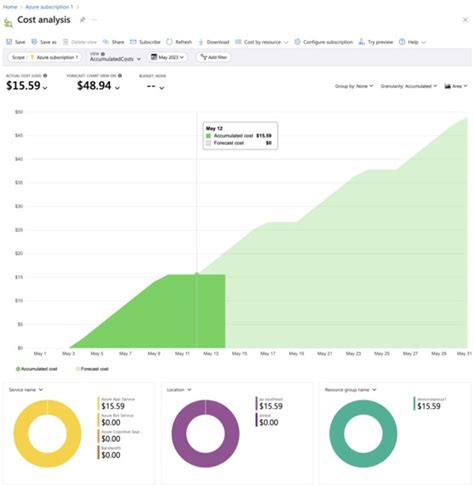Viewport: 474px width, 487px height.
Task: Click the Add filter button
Action: point(214,57)
